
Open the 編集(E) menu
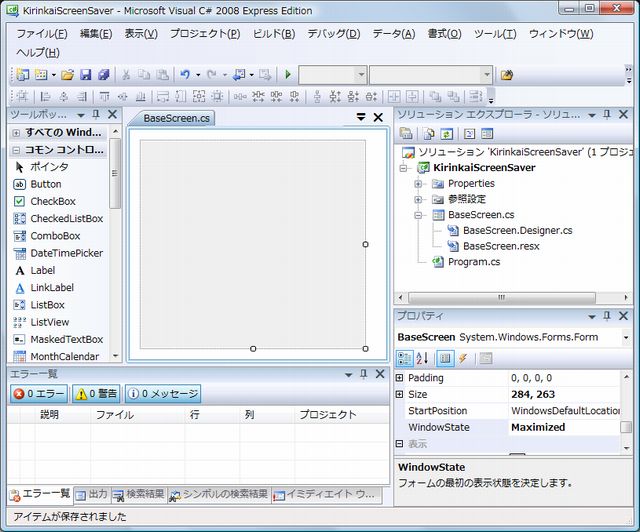point(96,33)
